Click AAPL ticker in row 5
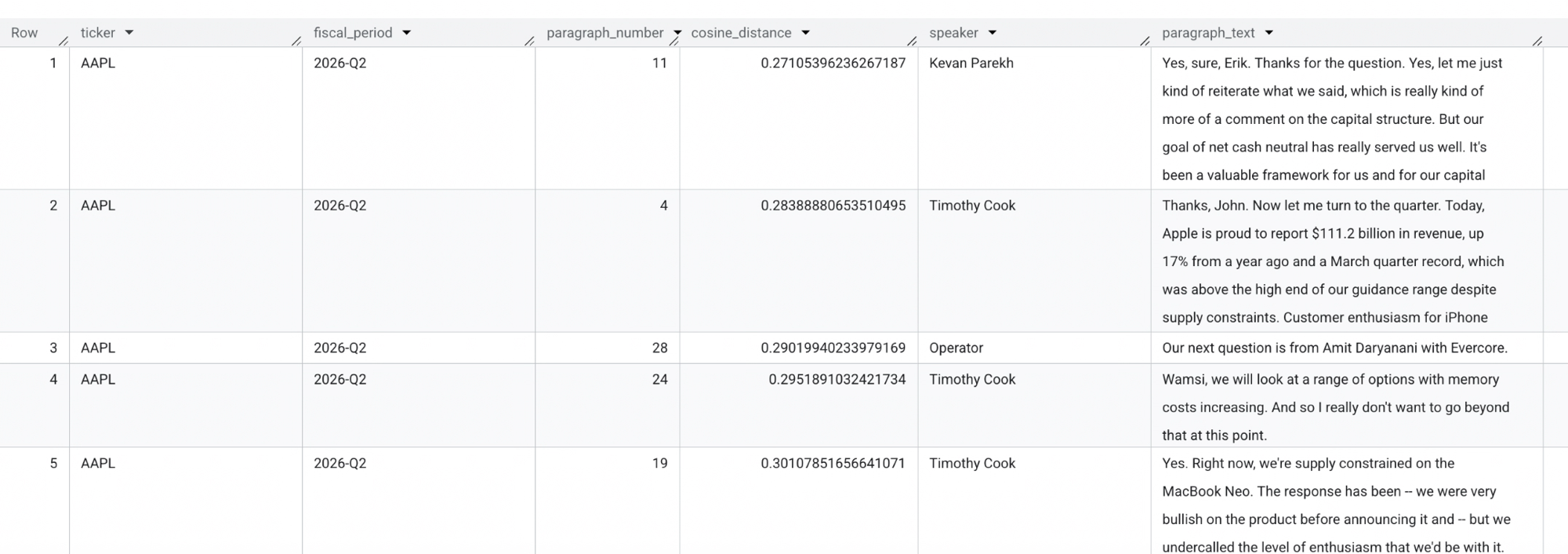Screen dimensions: 1568x554 [98, 463]
